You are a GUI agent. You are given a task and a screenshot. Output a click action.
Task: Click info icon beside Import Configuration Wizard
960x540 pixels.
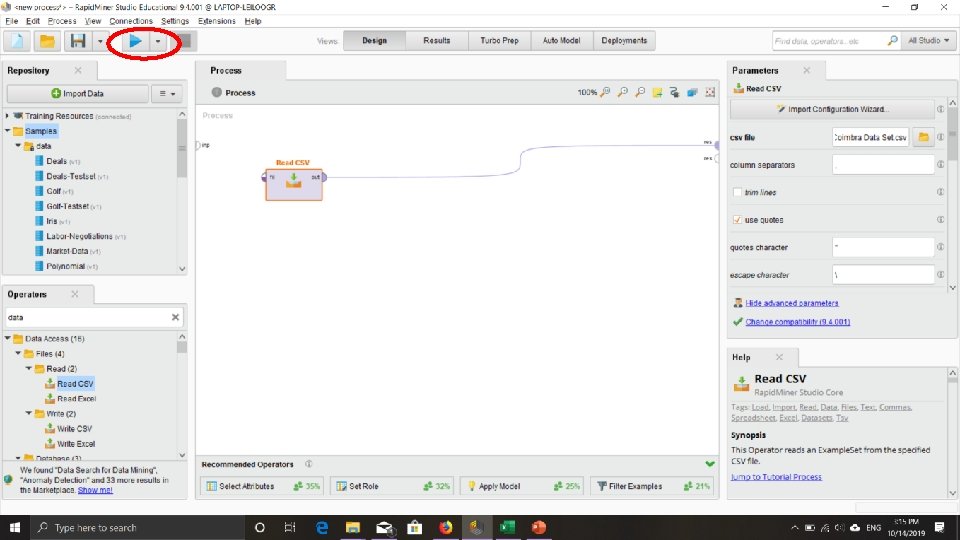tap(940, 109)
